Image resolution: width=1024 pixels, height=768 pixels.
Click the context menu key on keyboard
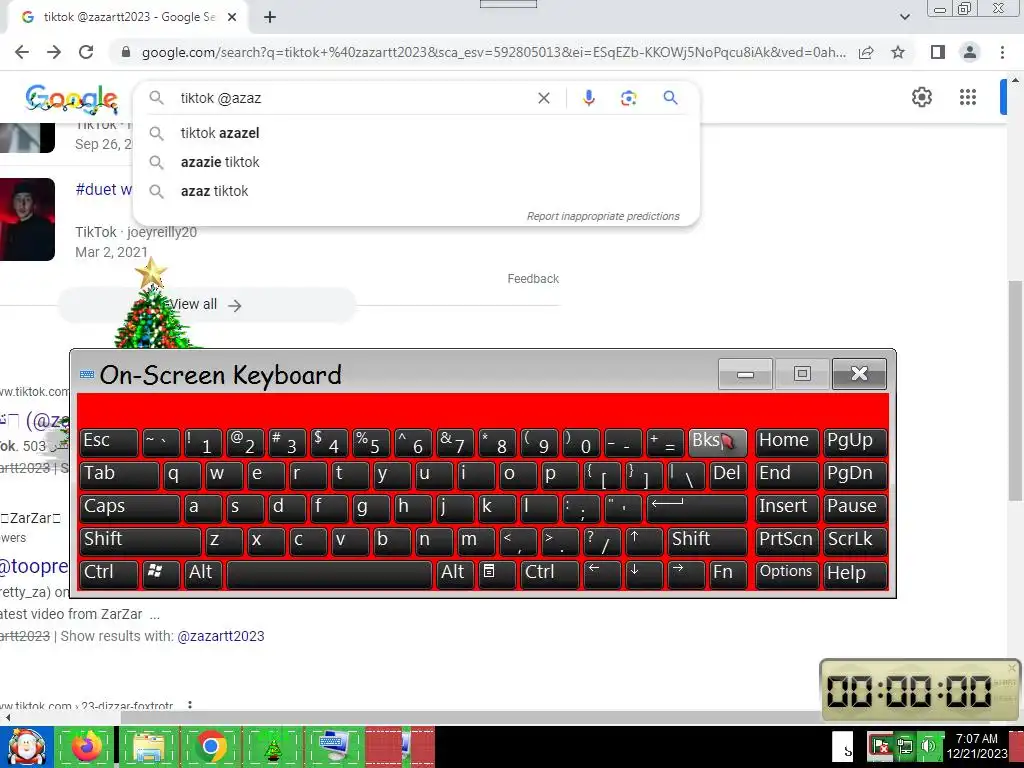[496, 574]
